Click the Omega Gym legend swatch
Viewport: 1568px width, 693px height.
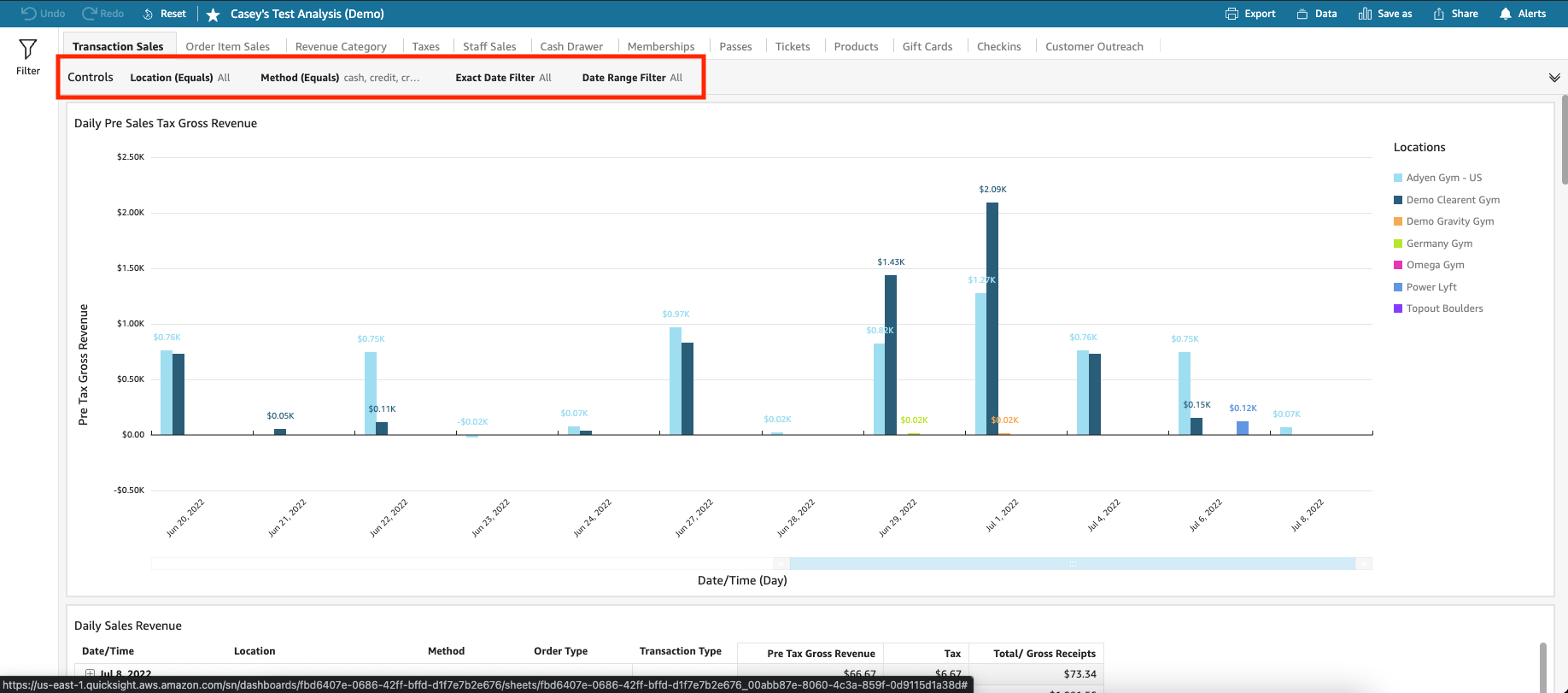(x=1398, y=265)
